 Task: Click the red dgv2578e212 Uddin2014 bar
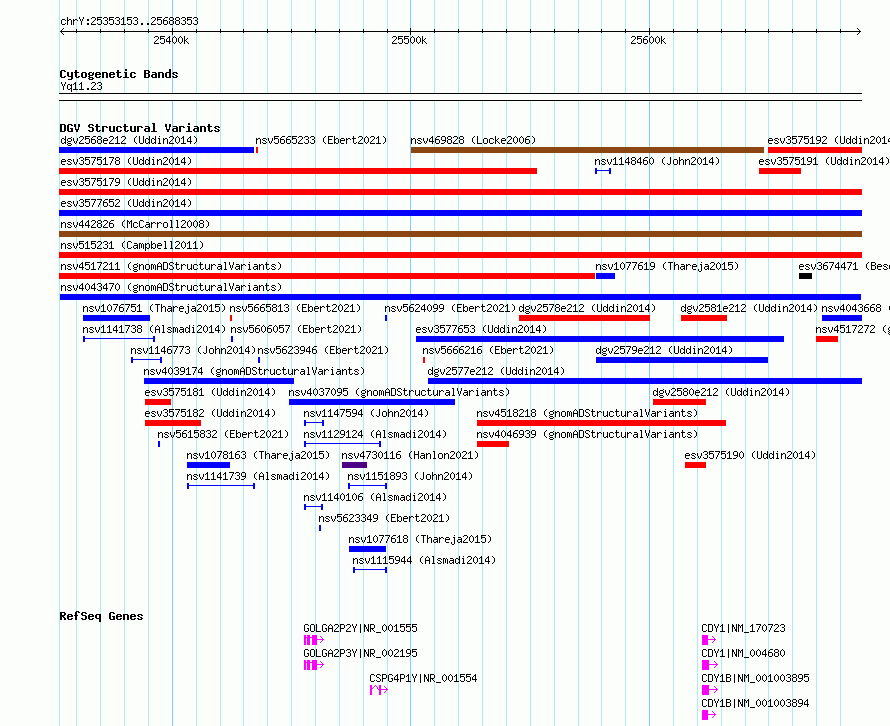tap(585, 318)
